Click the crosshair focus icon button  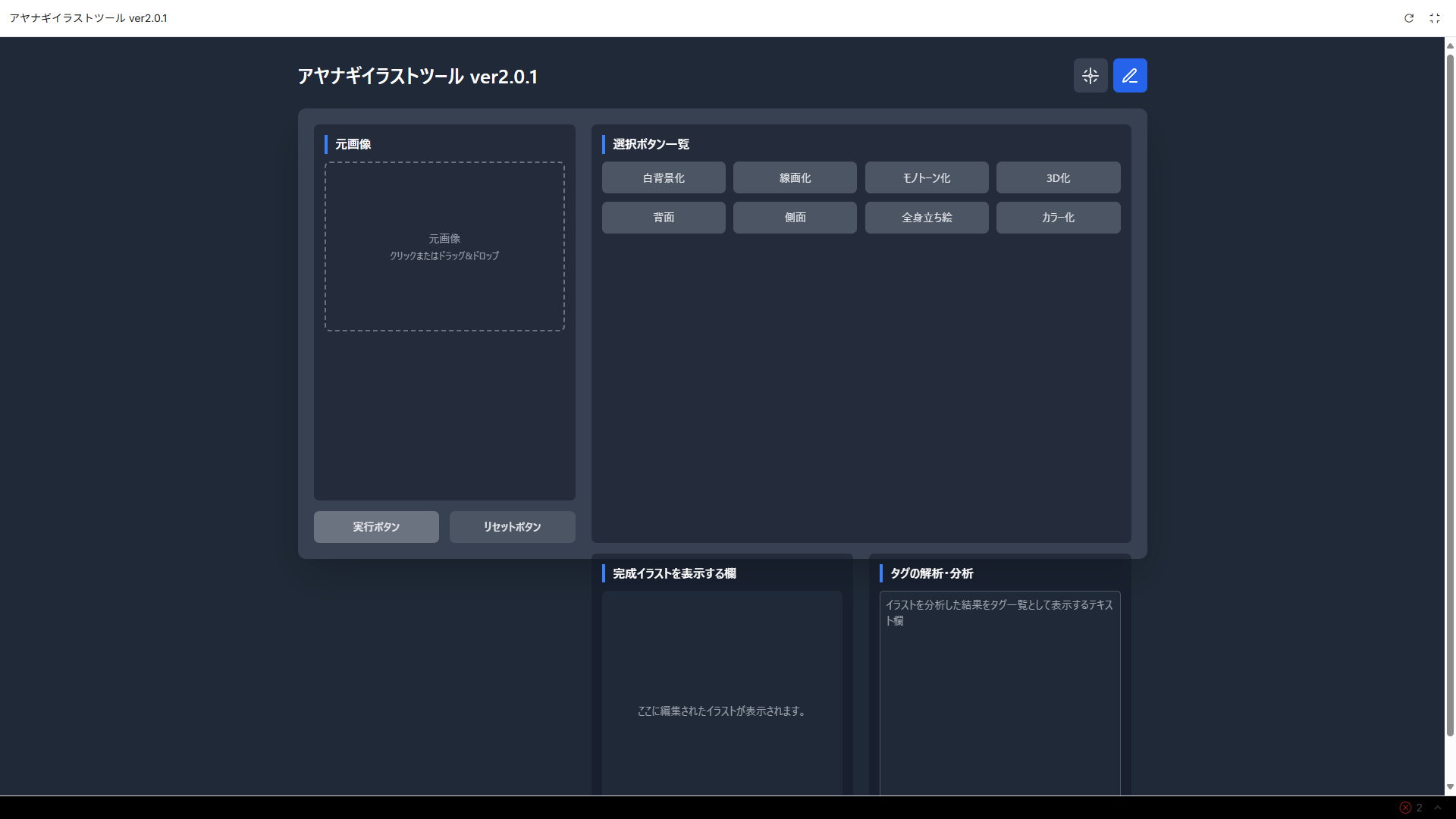(1090, 76)
